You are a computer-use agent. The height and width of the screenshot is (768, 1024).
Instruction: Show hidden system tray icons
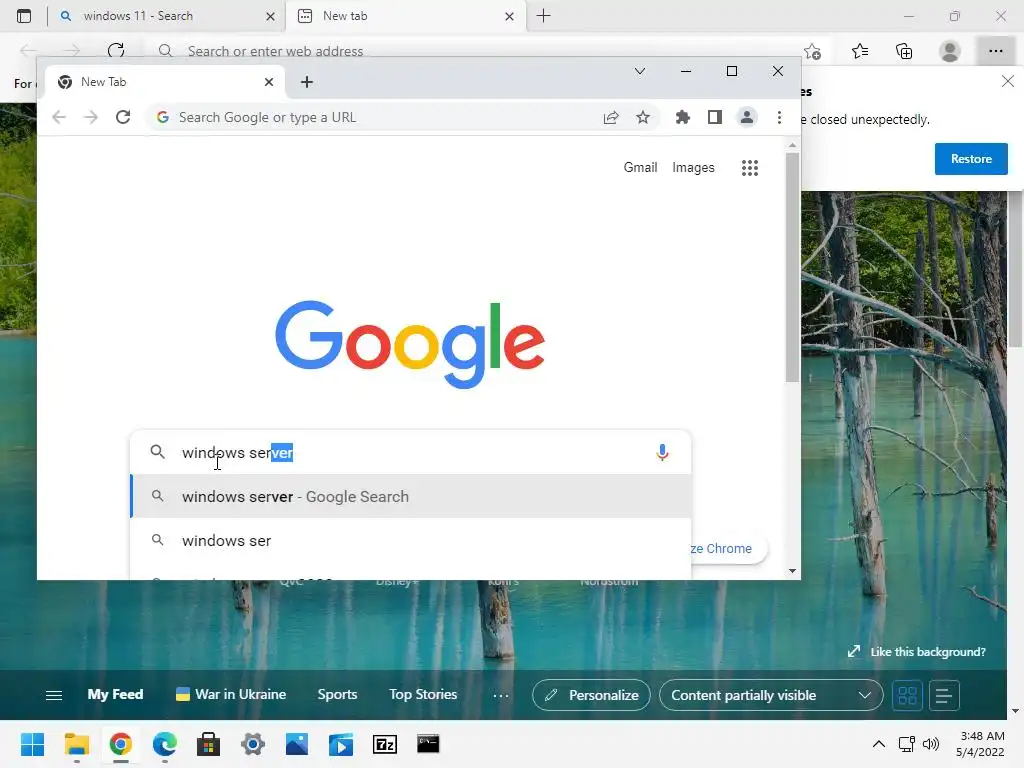(x=879, y=744)
